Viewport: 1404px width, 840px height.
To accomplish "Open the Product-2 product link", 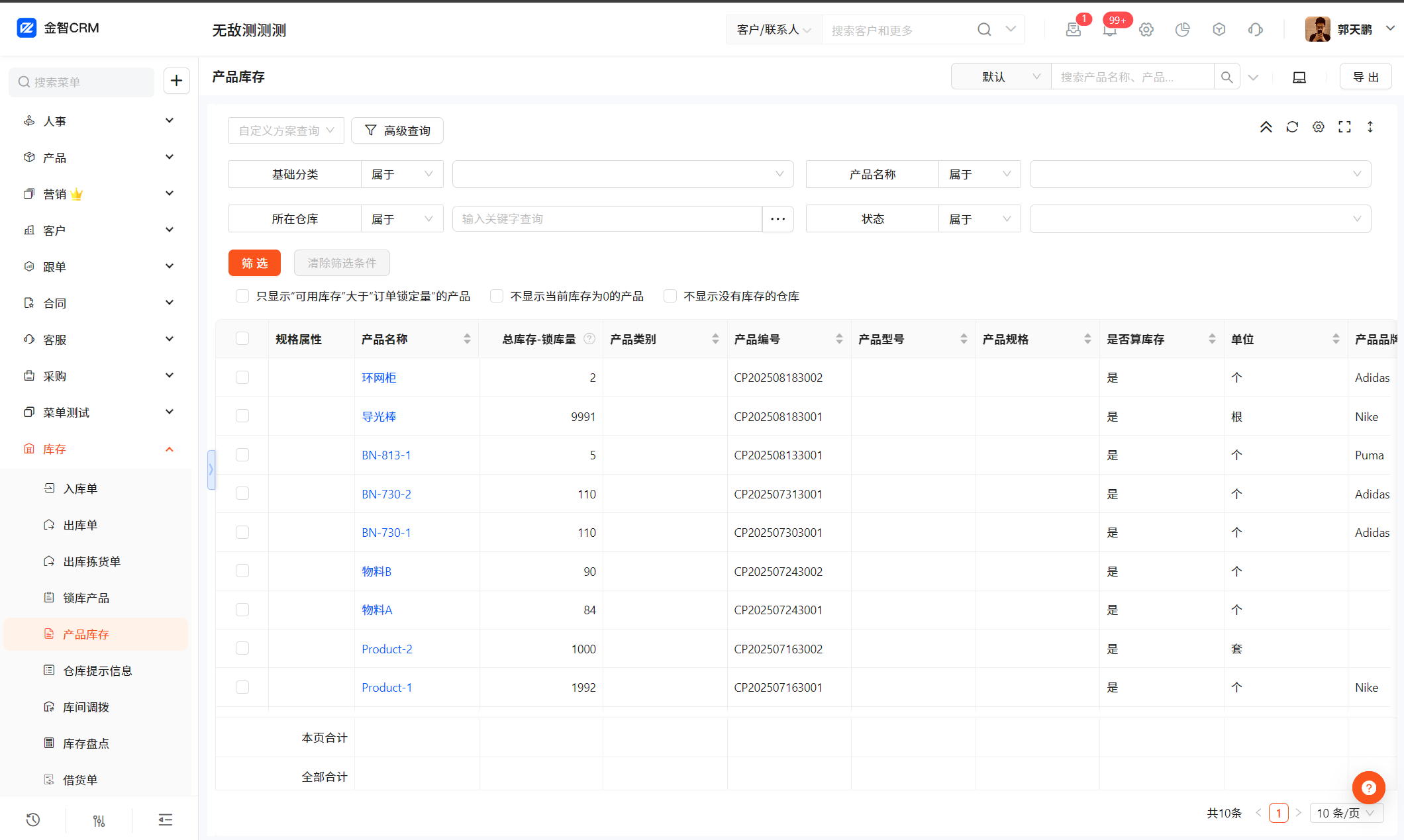I will [387, 649].
